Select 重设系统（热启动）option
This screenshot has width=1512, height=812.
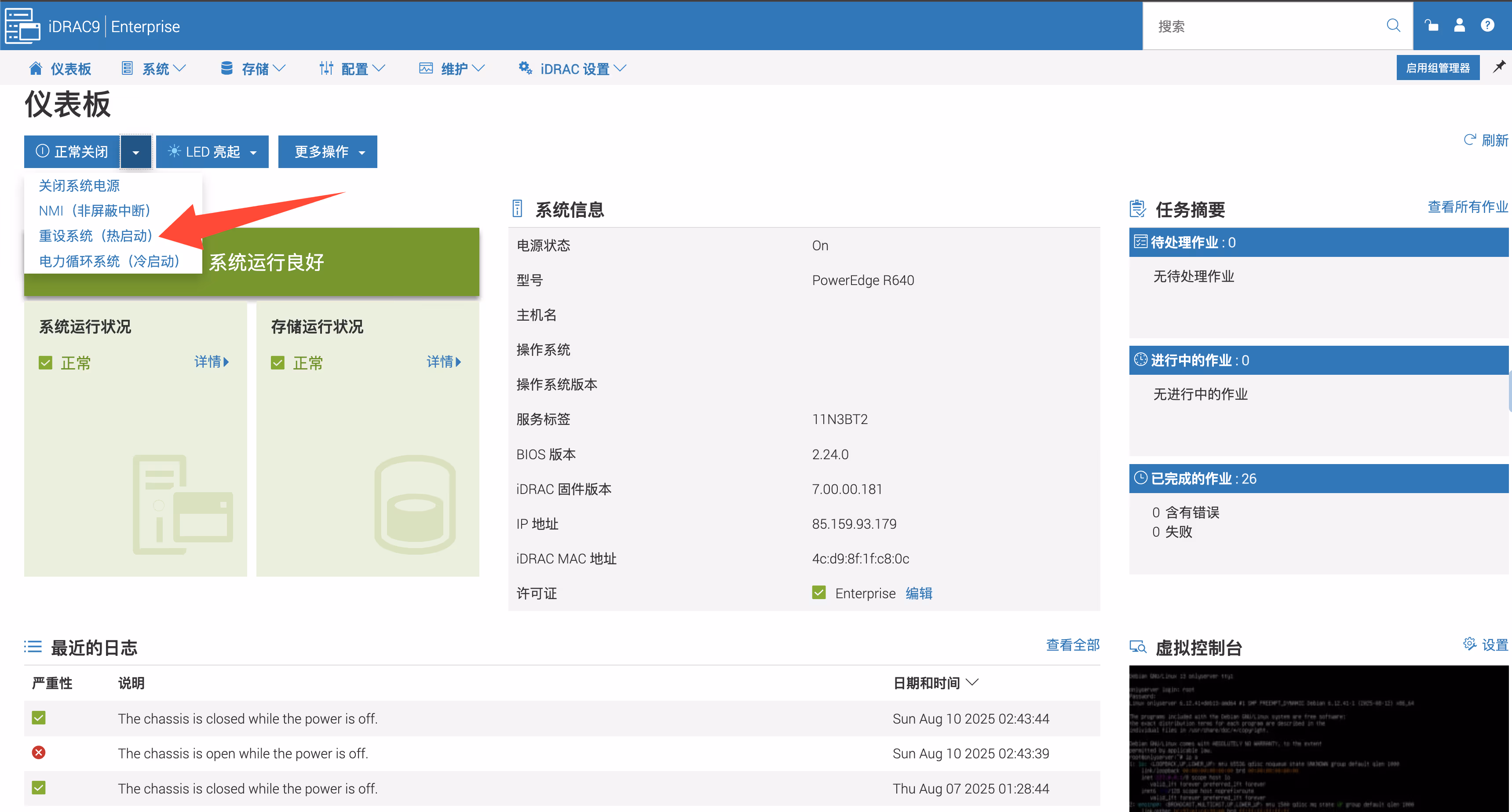(96, 236)
